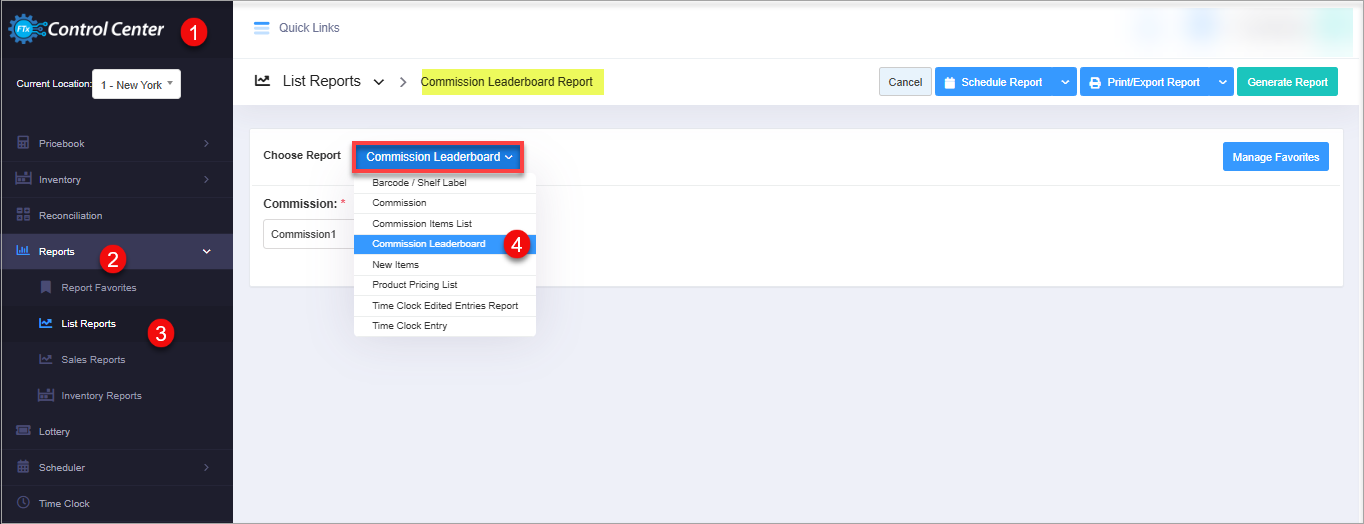The width and height of the screenshot is (1364, 524).
Task: Open Report Favorites in sidebar
Action: [98, 287]
